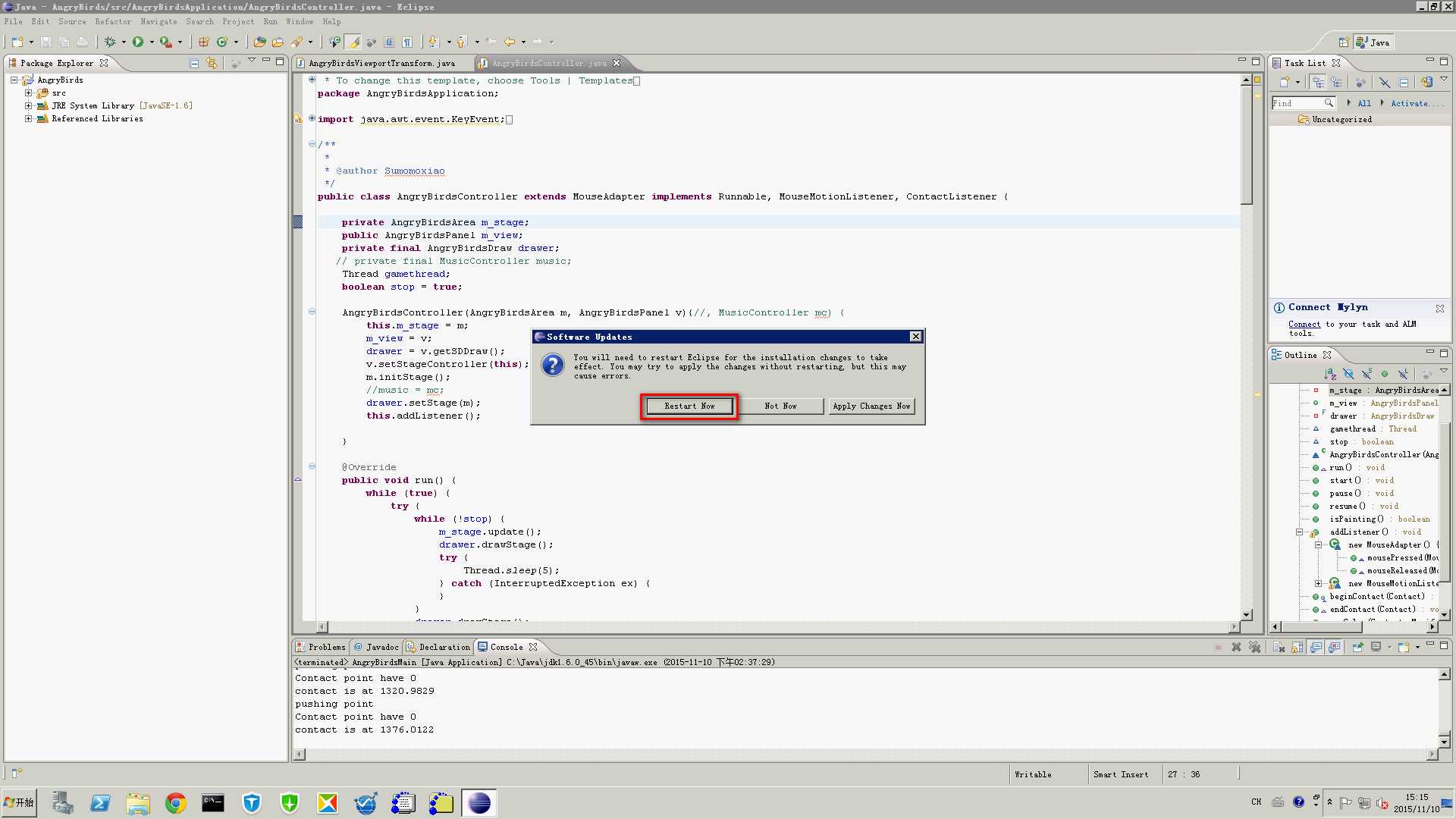
Task: Open Outline view menu triangle
Action: [1444, 372]
